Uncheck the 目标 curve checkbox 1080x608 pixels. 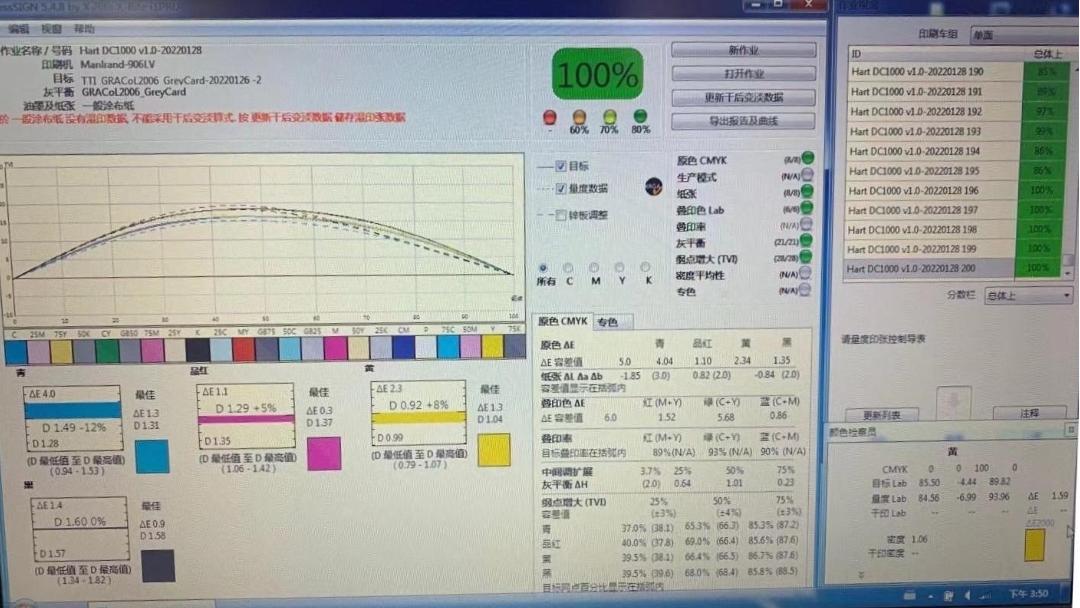click(x=561, y=166)
